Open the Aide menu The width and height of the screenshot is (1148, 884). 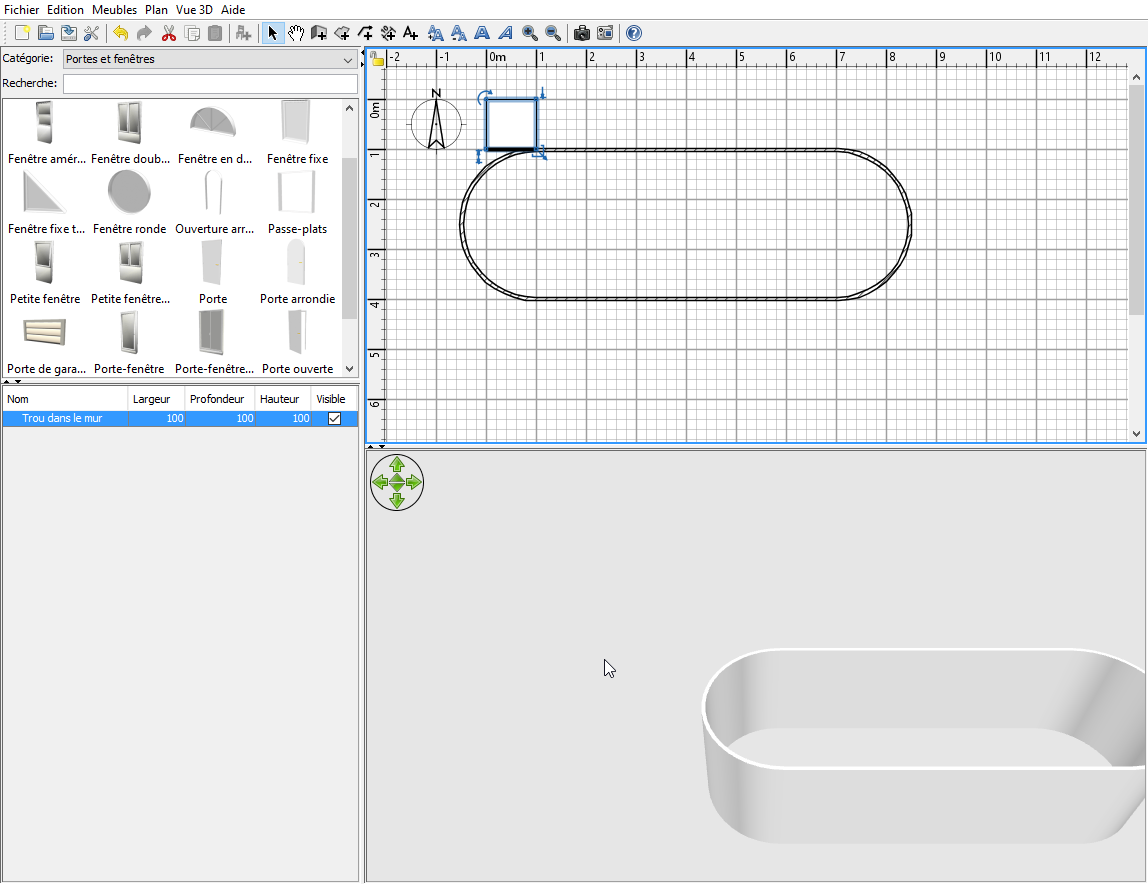click(x=233, y=10)
